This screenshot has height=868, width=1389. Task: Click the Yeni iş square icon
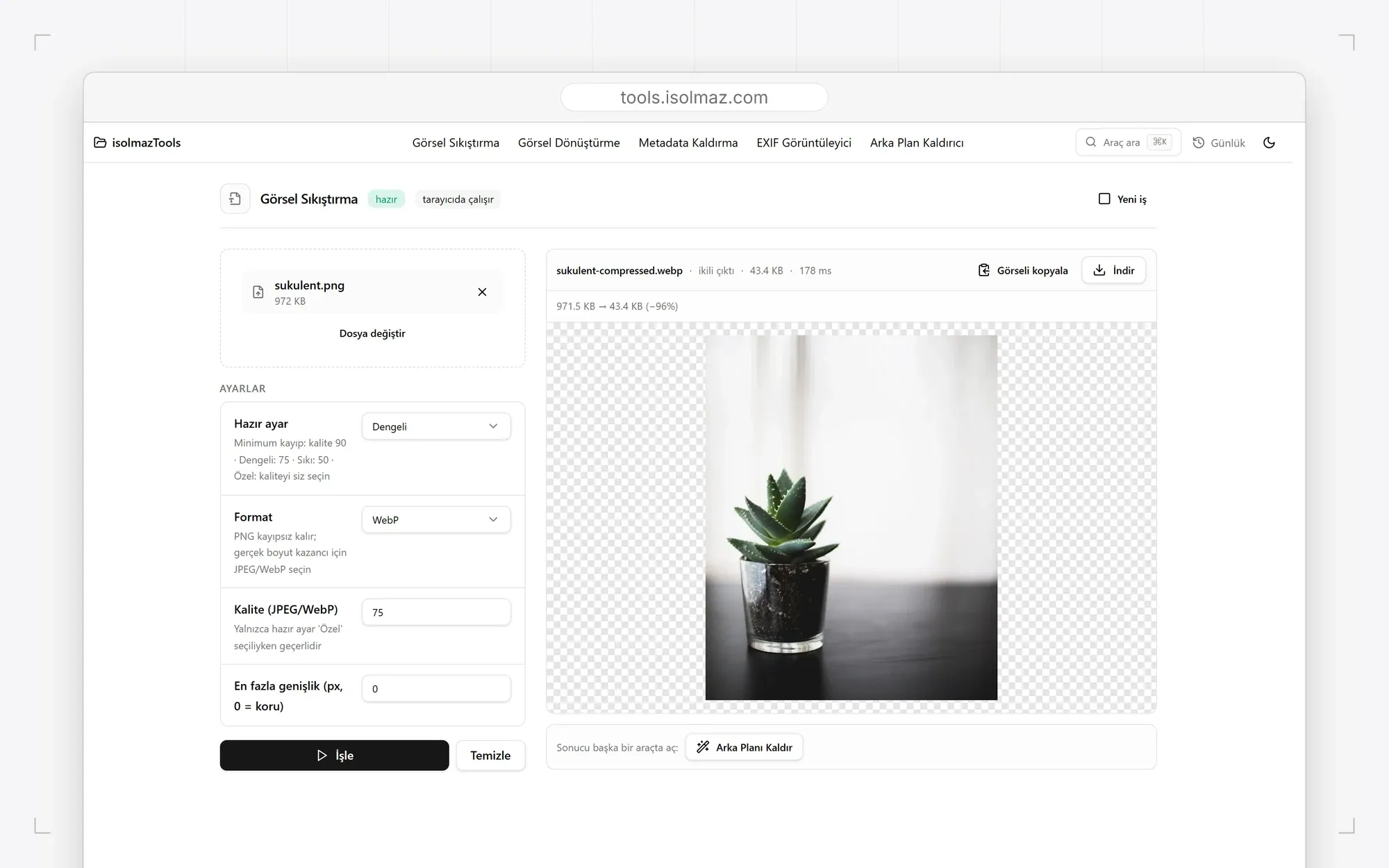point(1104,199)
